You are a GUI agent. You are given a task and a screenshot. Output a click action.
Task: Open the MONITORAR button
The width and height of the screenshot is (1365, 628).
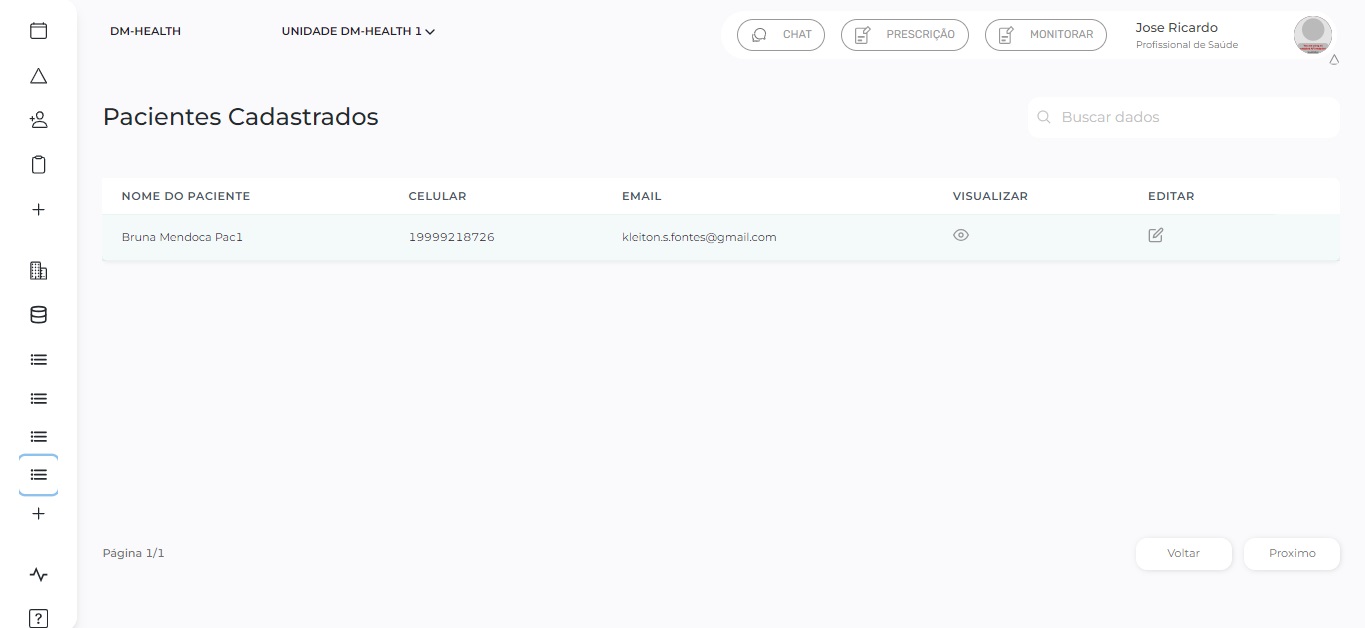[x=1046, y=34]
